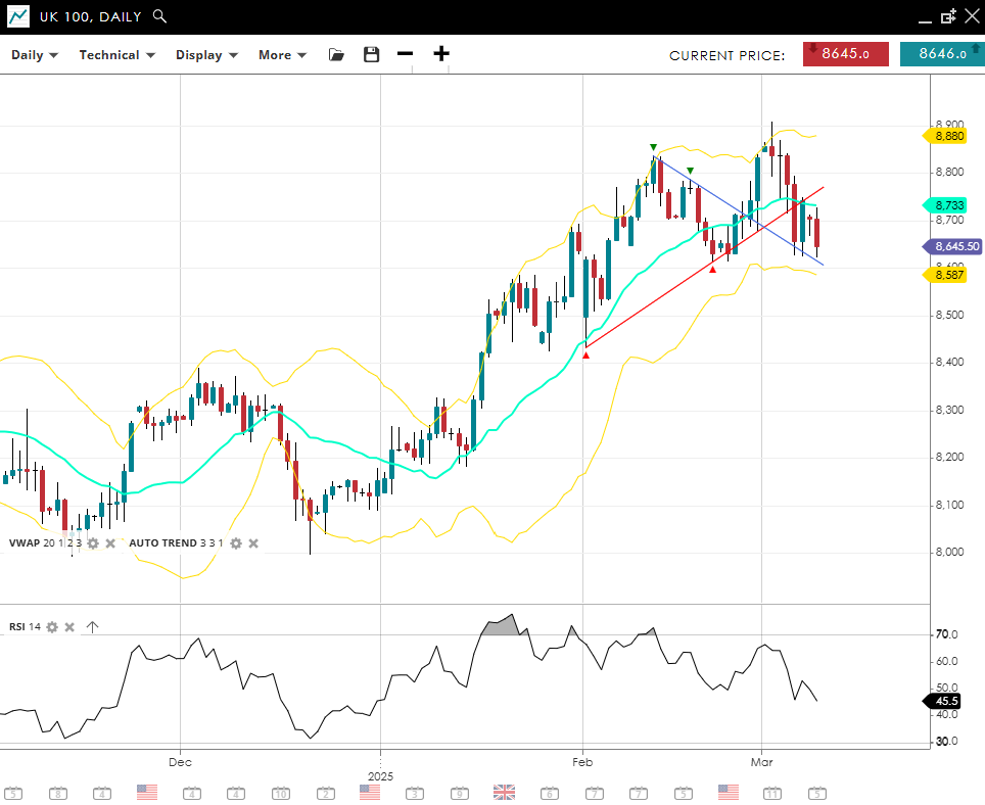The width and height of the screenshot is (985, 805).
Task: Open the Technical indicators dropdown
Action: (117, 55)
